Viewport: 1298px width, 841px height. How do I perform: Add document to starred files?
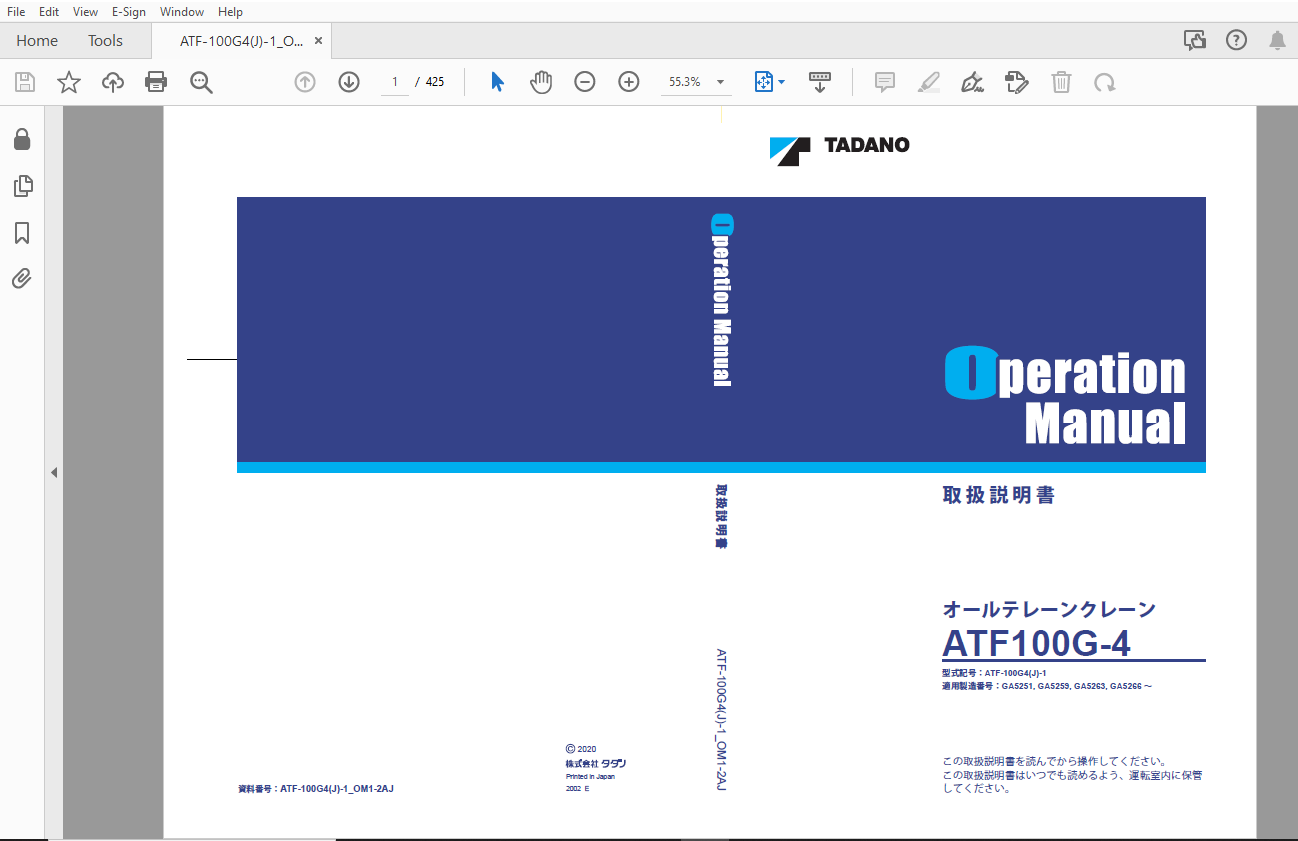pos(69,82)
